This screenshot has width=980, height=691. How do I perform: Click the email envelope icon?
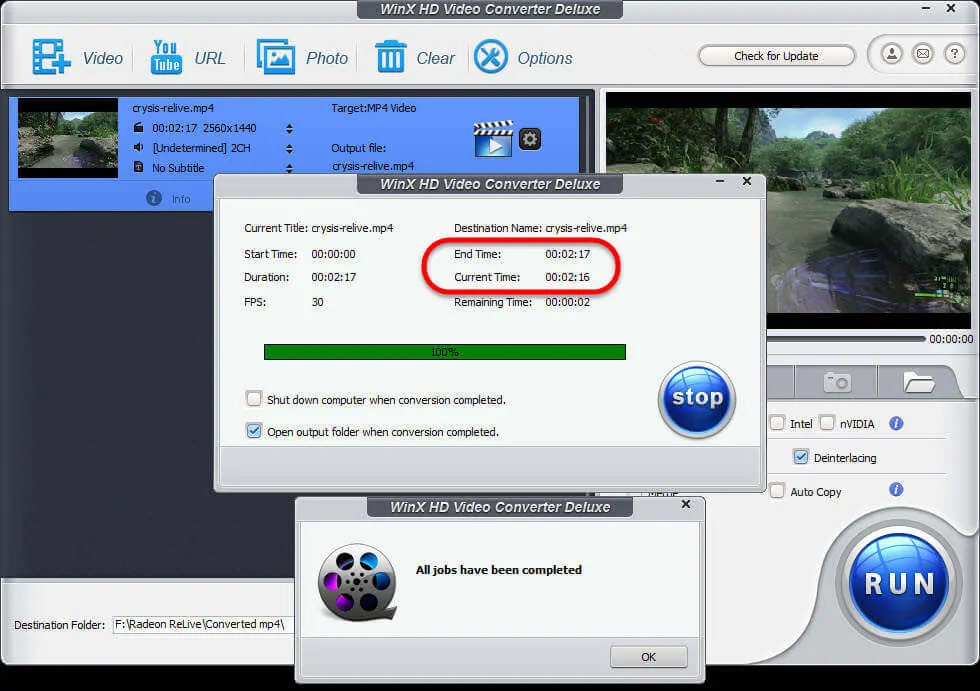pos(923,54)
